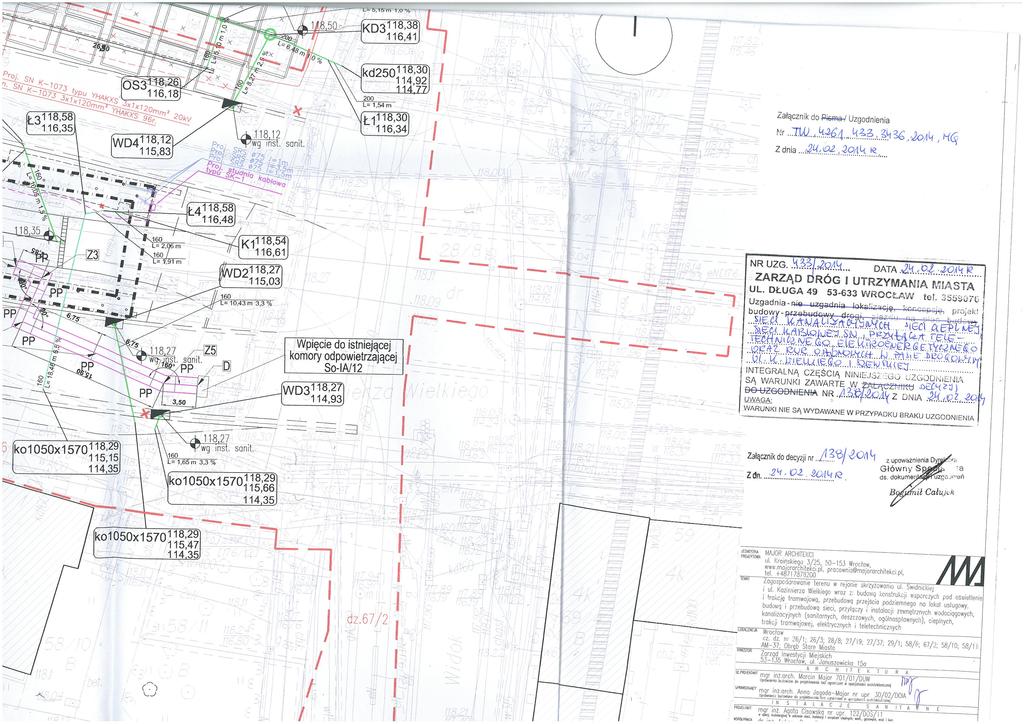Click 'mgr inż.arch. Anna Jagoda-Major' line
The image size is (1024, 724).
(x=830, y=695)
